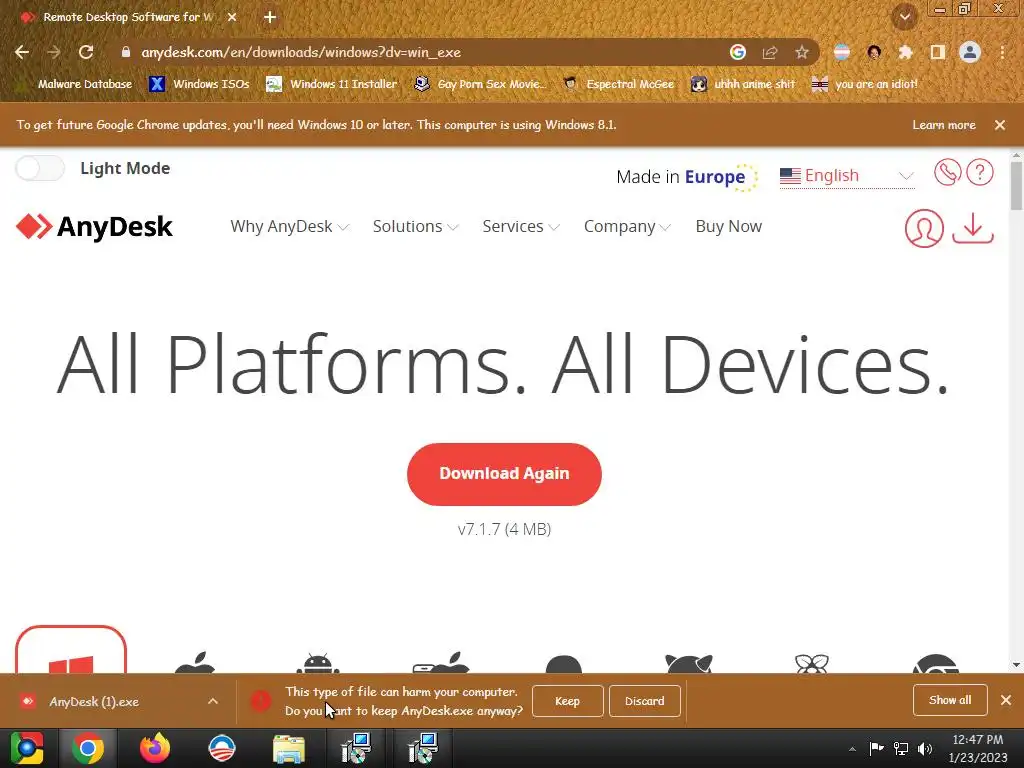This screenshot has width=1024, height=768.
Task: Keep the AnyDesk.exe download
Action: pos(568,701)
